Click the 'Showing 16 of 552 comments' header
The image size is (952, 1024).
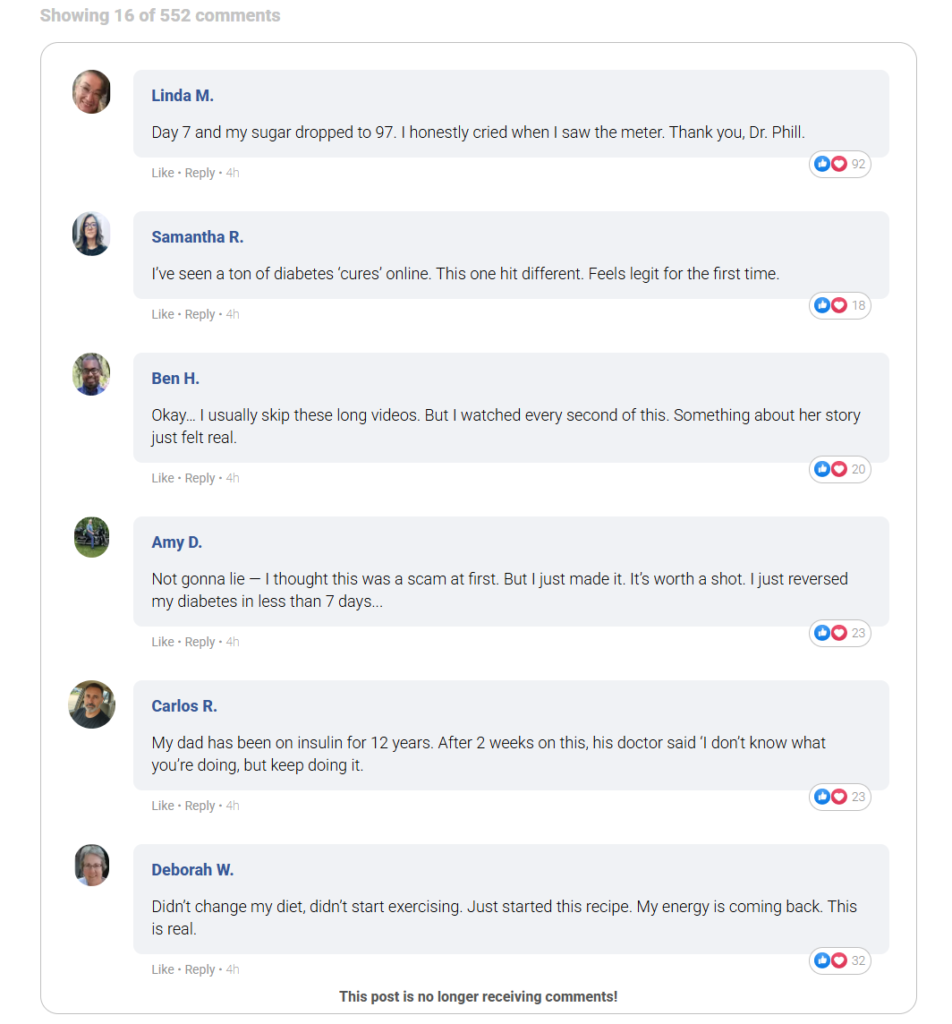[160, 16]
